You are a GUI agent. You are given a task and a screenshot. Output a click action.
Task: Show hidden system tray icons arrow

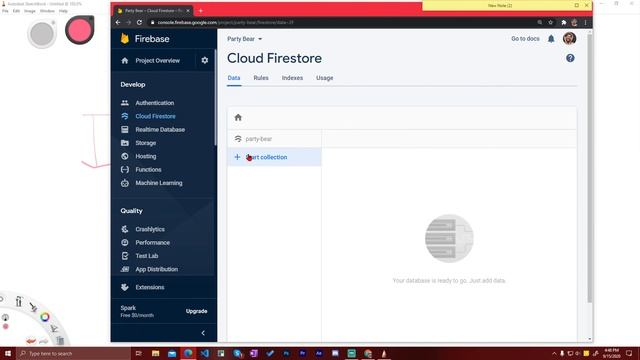pyautogui.click(x=554, y=353)
